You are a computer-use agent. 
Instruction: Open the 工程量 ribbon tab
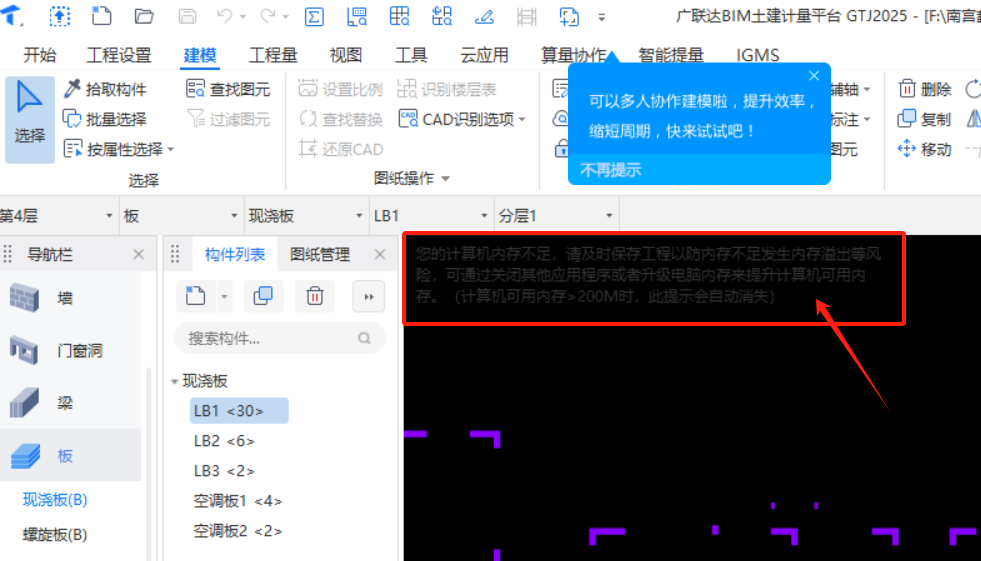[x=273, y=55]
